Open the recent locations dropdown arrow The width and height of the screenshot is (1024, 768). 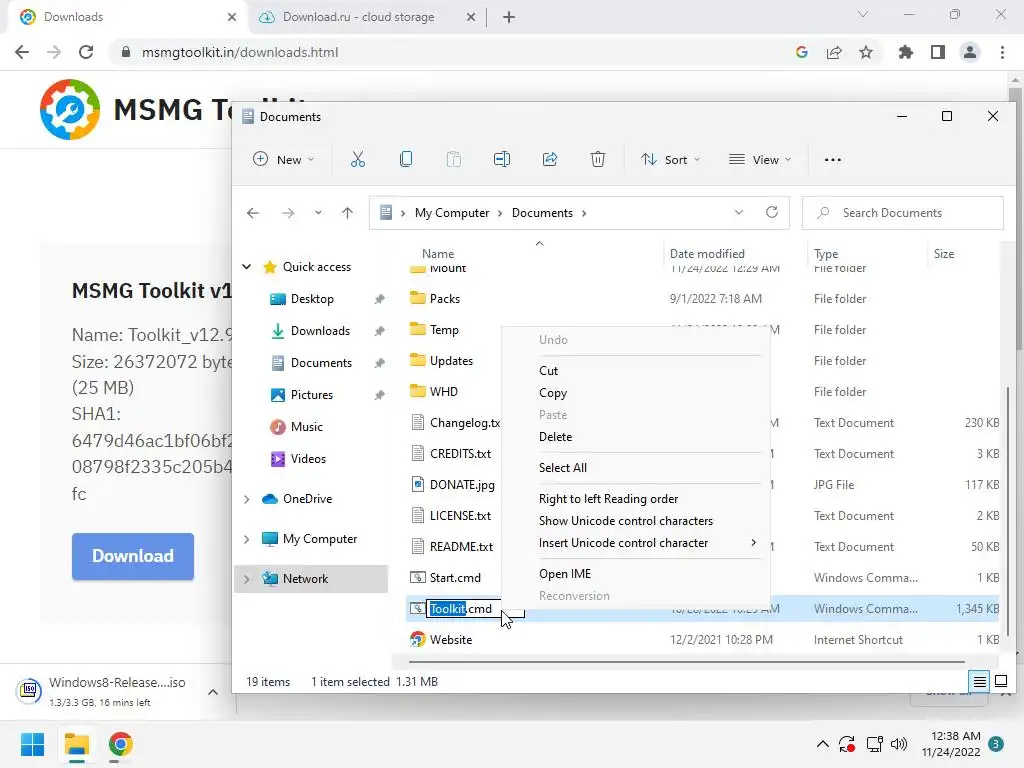click(x=318, y=213)
